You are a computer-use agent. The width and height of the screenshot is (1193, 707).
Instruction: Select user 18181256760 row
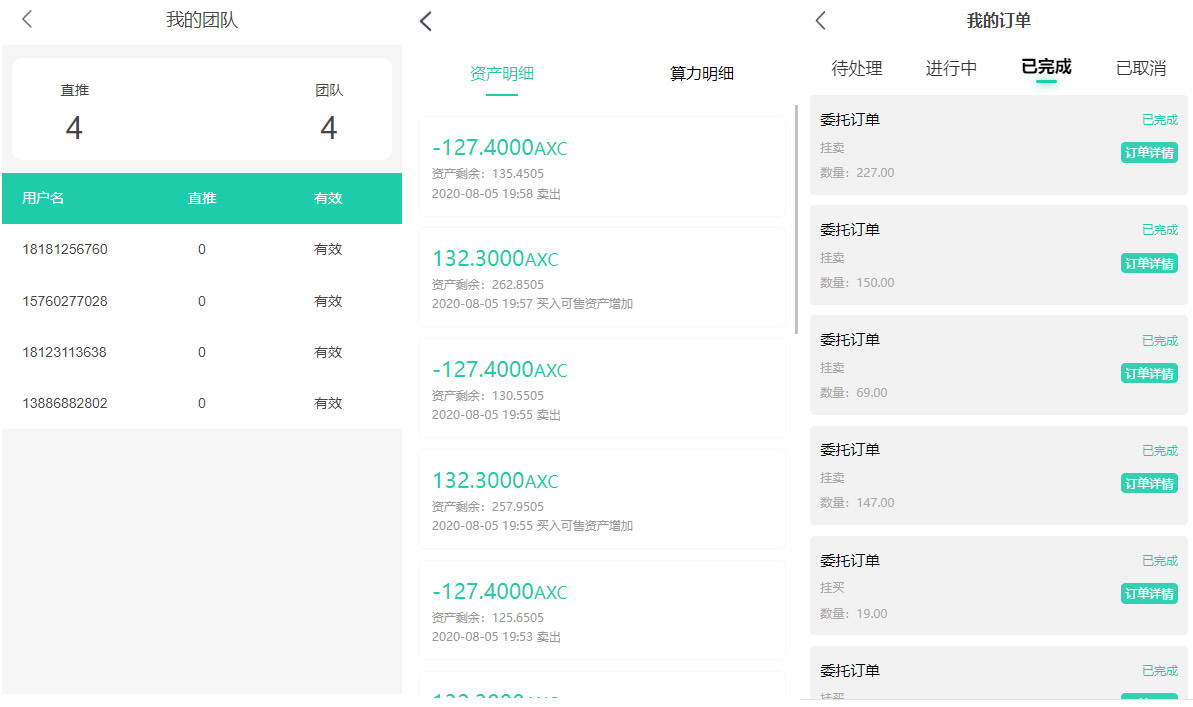[202, 250]
